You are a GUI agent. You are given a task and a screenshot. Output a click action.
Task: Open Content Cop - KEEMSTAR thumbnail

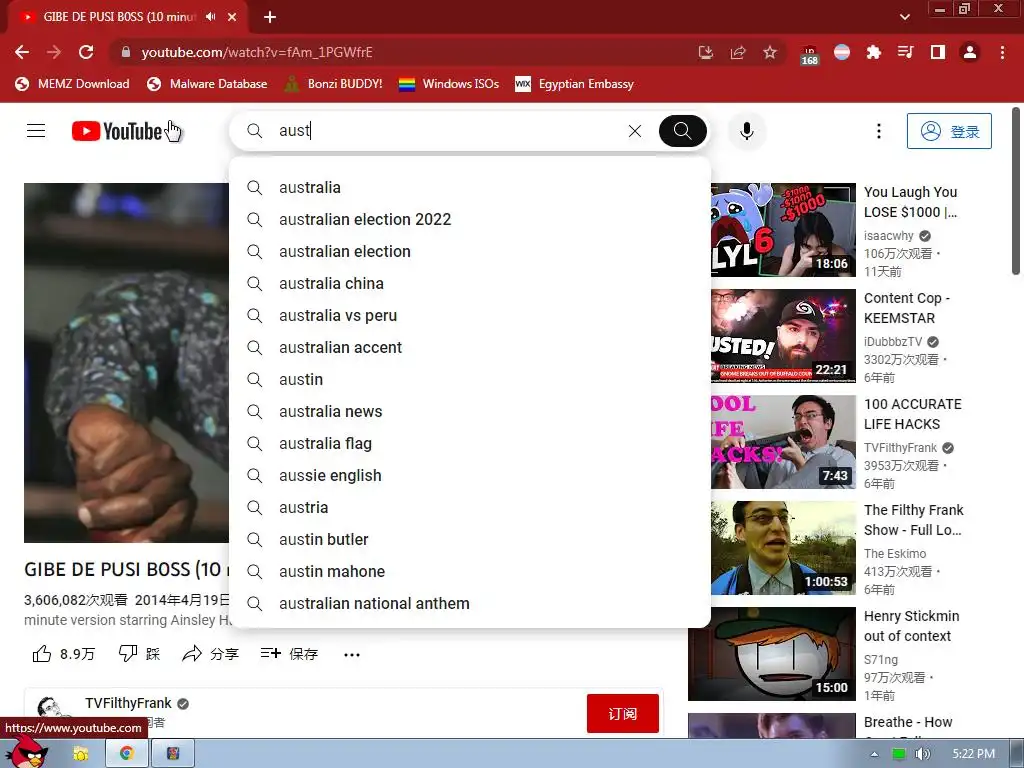point(783,336)
